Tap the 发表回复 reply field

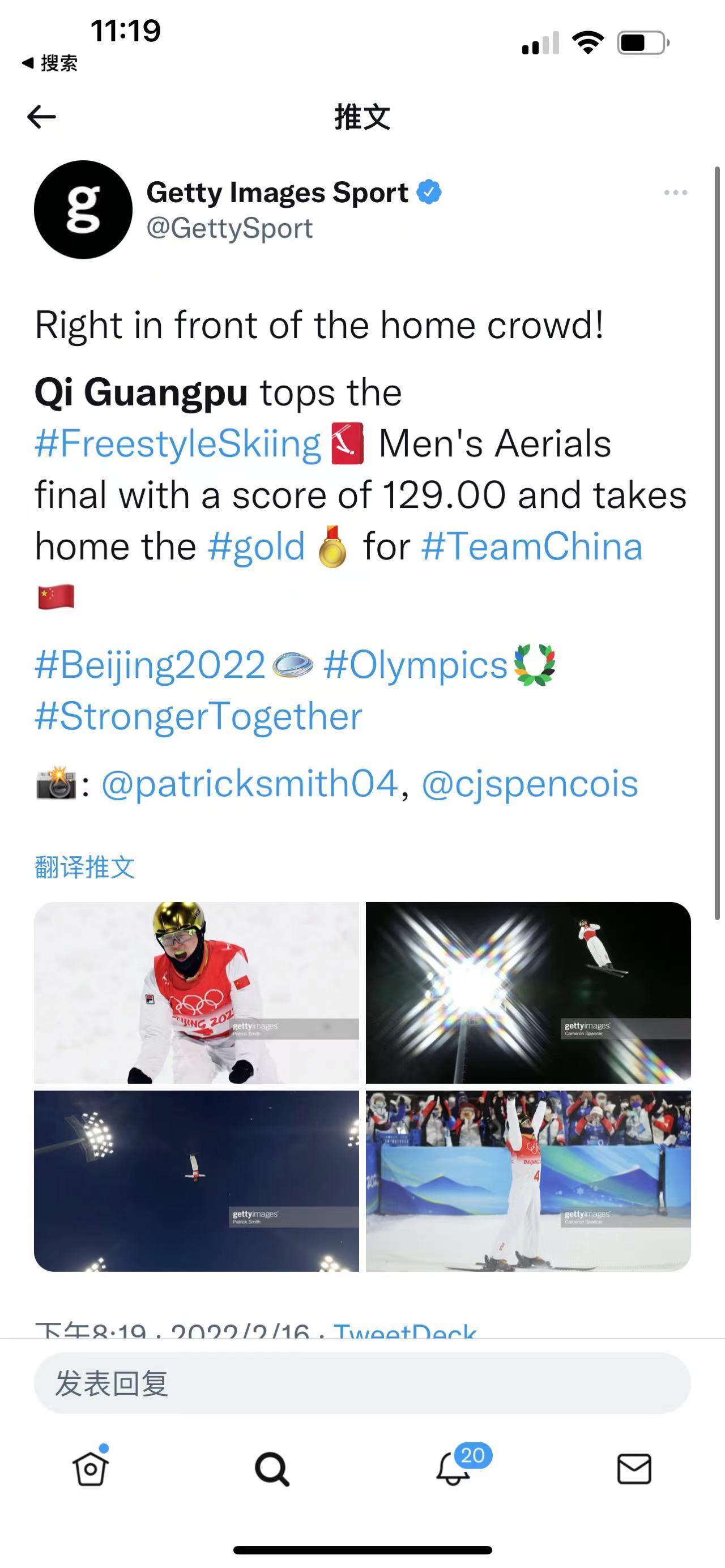pyautogui.click(x=361, y=1383)
